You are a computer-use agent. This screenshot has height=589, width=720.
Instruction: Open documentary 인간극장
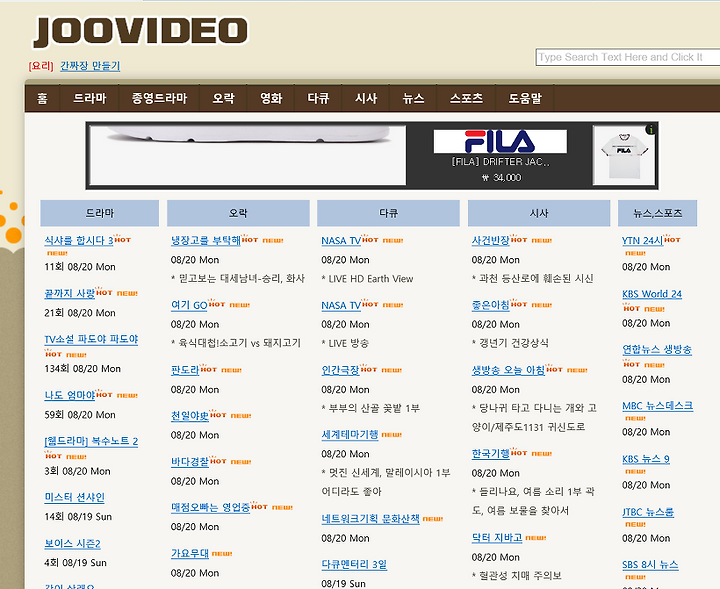point(340,370)
